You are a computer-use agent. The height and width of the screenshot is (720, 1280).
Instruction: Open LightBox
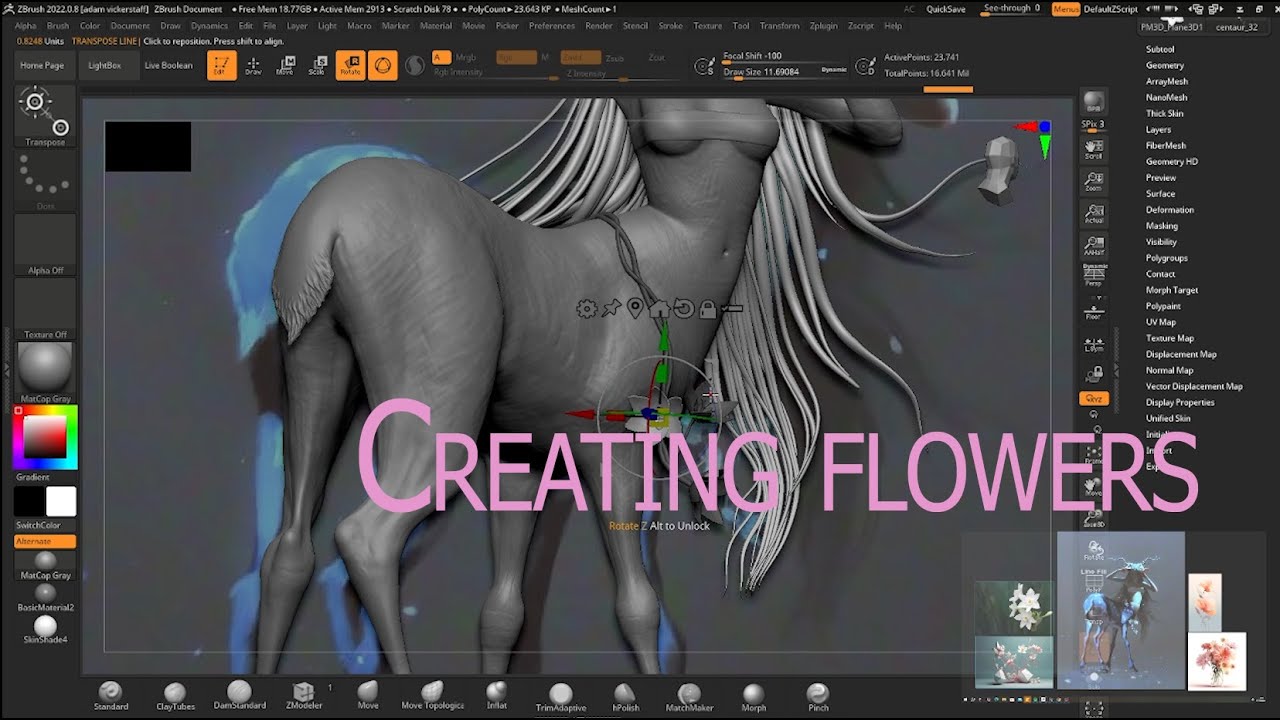click(x=104, y=65)
